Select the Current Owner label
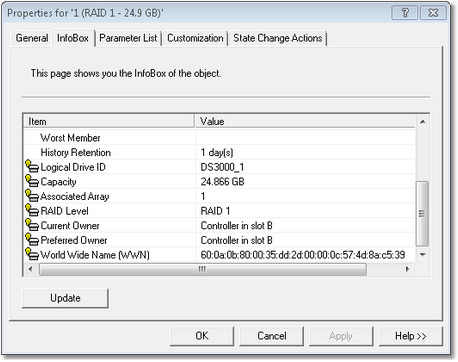This screenshot has width=458, height=362. tap(70, 225)
